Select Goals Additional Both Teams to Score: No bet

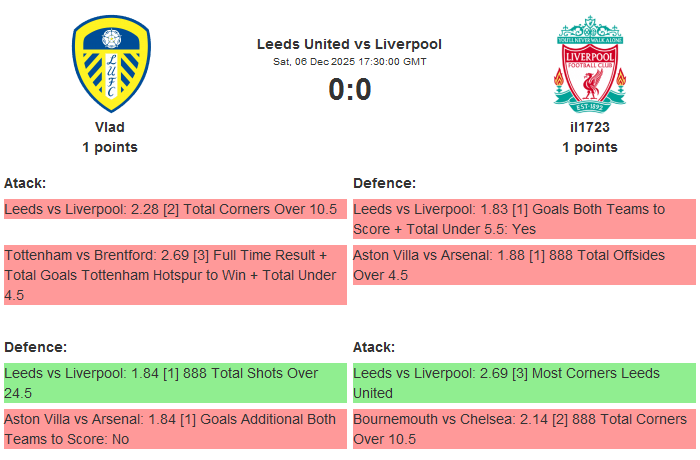coord(175,429)
